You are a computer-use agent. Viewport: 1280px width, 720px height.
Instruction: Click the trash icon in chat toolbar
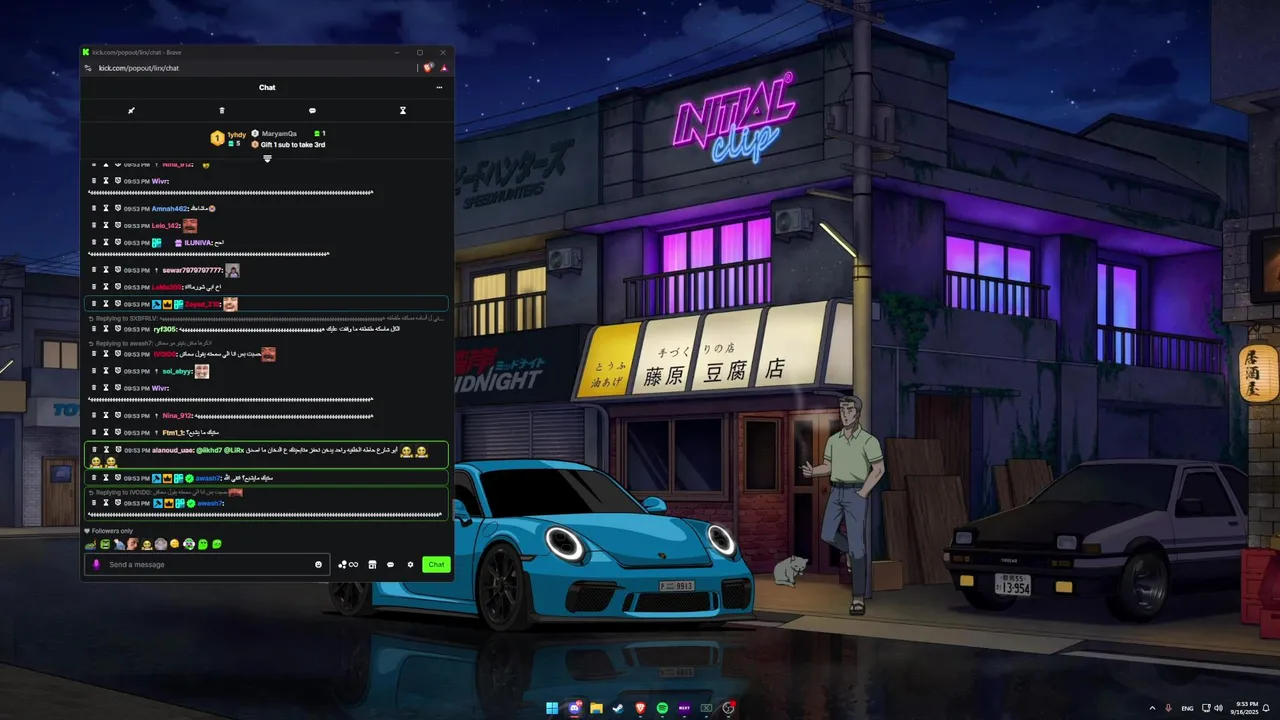(222, 111)
